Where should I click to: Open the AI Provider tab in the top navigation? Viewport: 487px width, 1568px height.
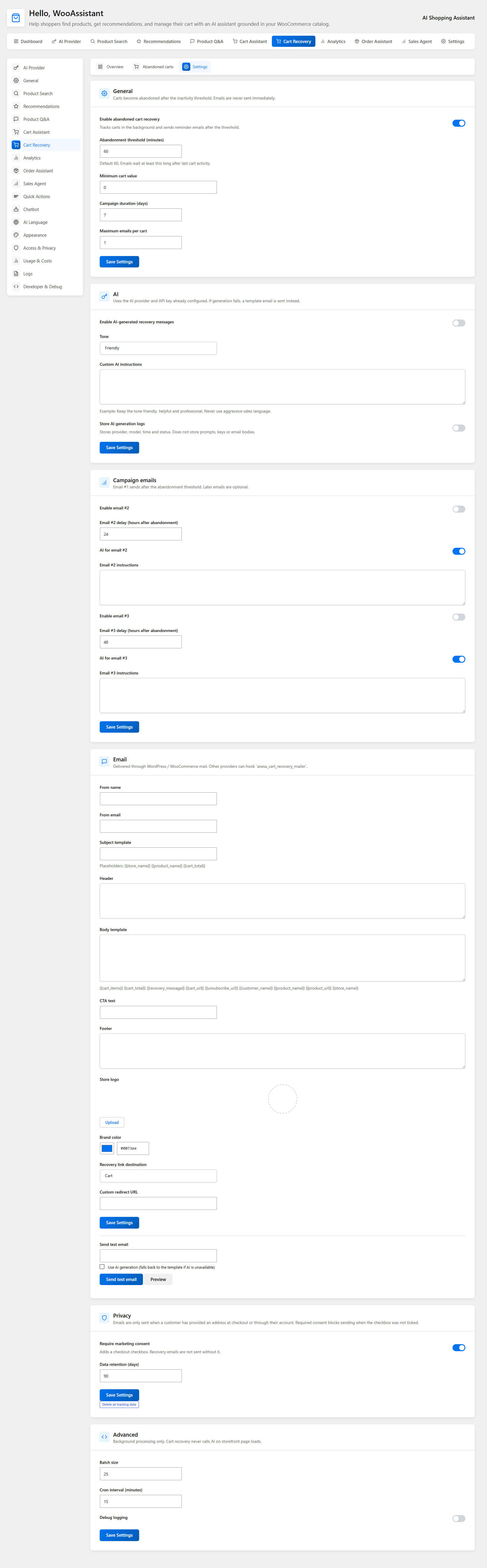click(66, 41)
